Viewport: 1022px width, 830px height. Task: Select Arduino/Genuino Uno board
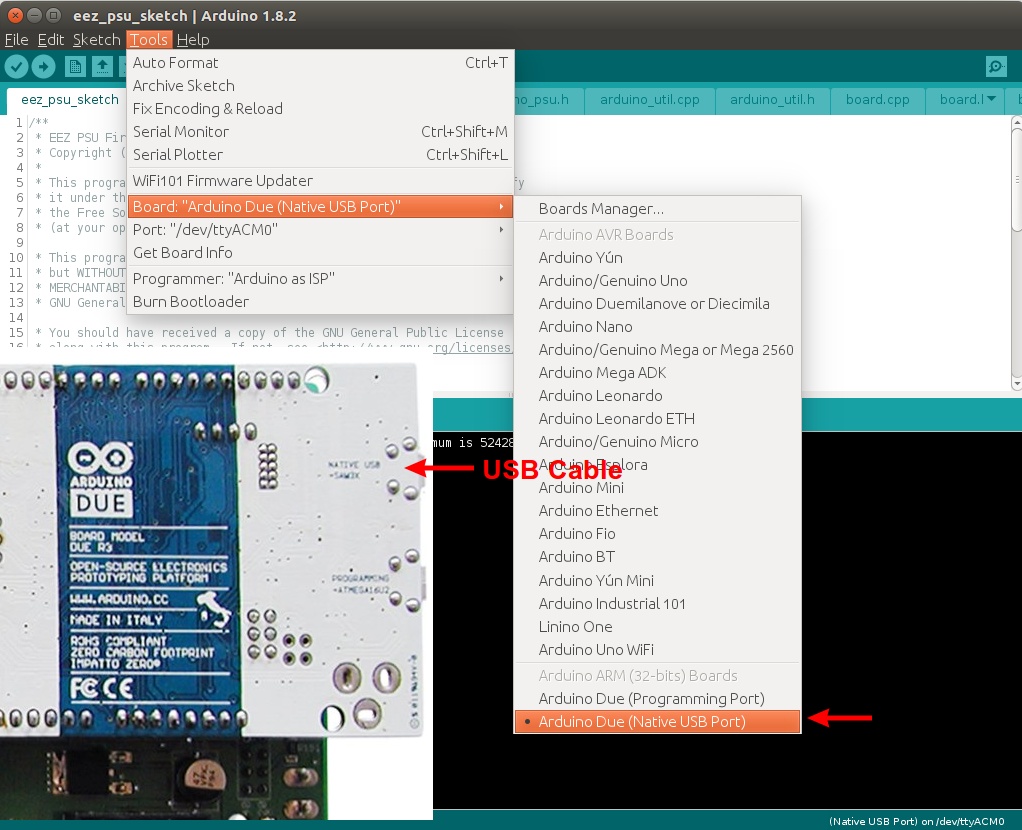point(658,280)
